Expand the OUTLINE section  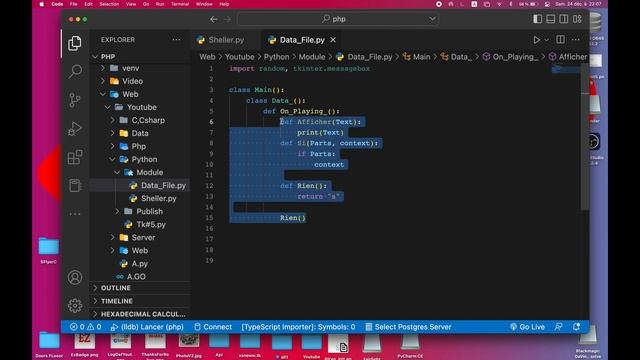click(140, 288)
